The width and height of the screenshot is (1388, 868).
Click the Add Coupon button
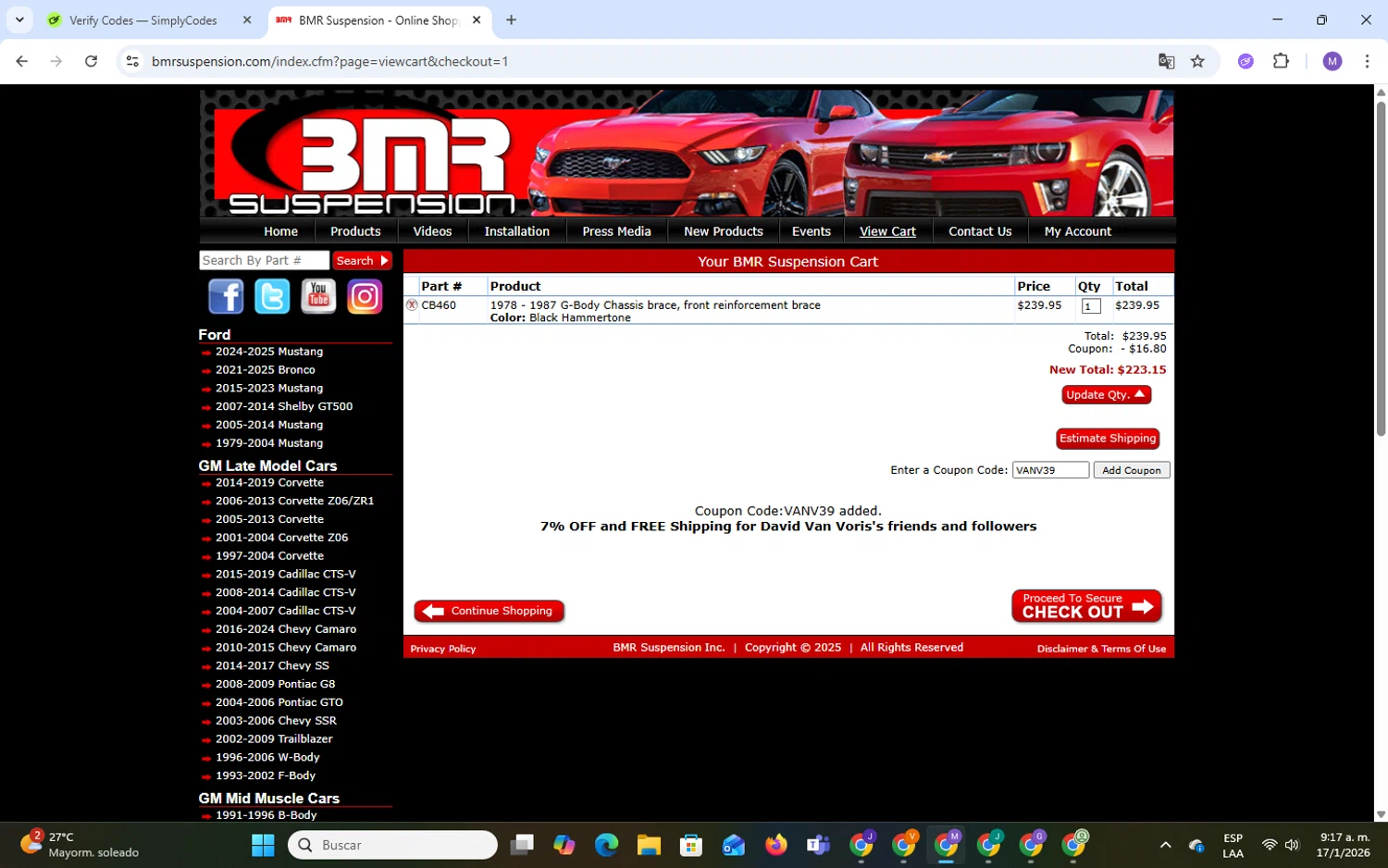[x=1132, y=470]
